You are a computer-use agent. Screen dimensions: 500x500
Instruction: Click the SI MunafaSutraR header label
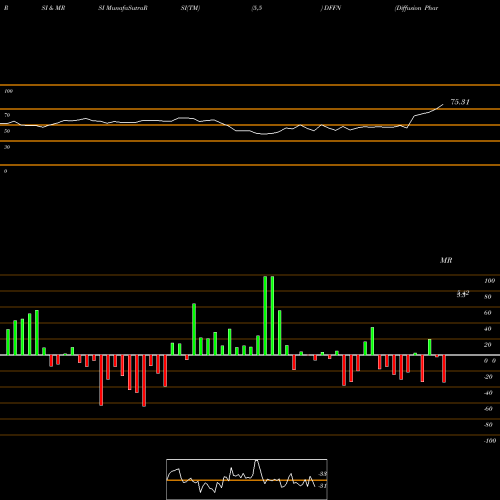coord(123,8)
